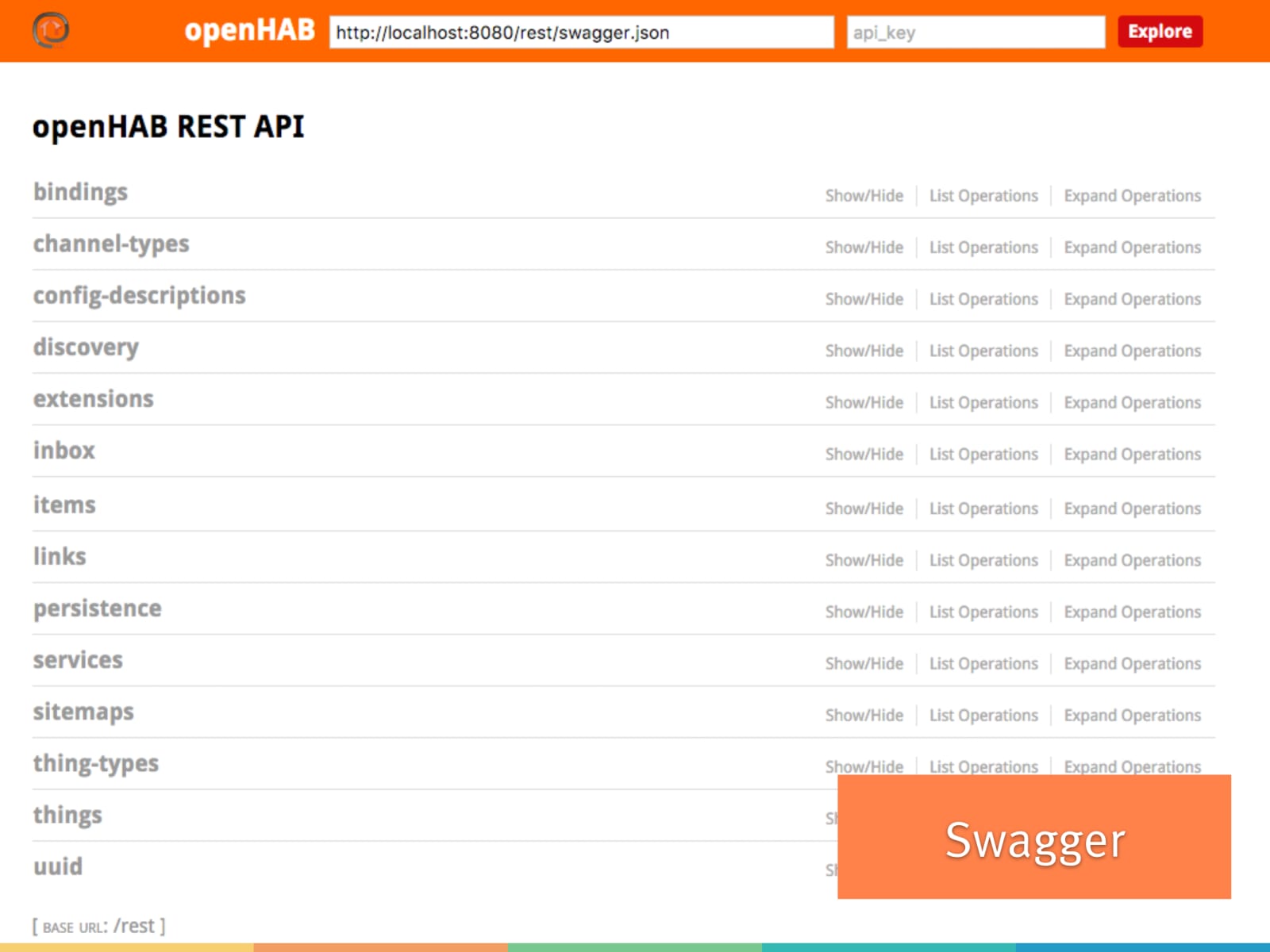This screenshot has width=1270, height=952.
Task: Expand Operations for config-descriptions
Action: click(x=1133, y=299)
